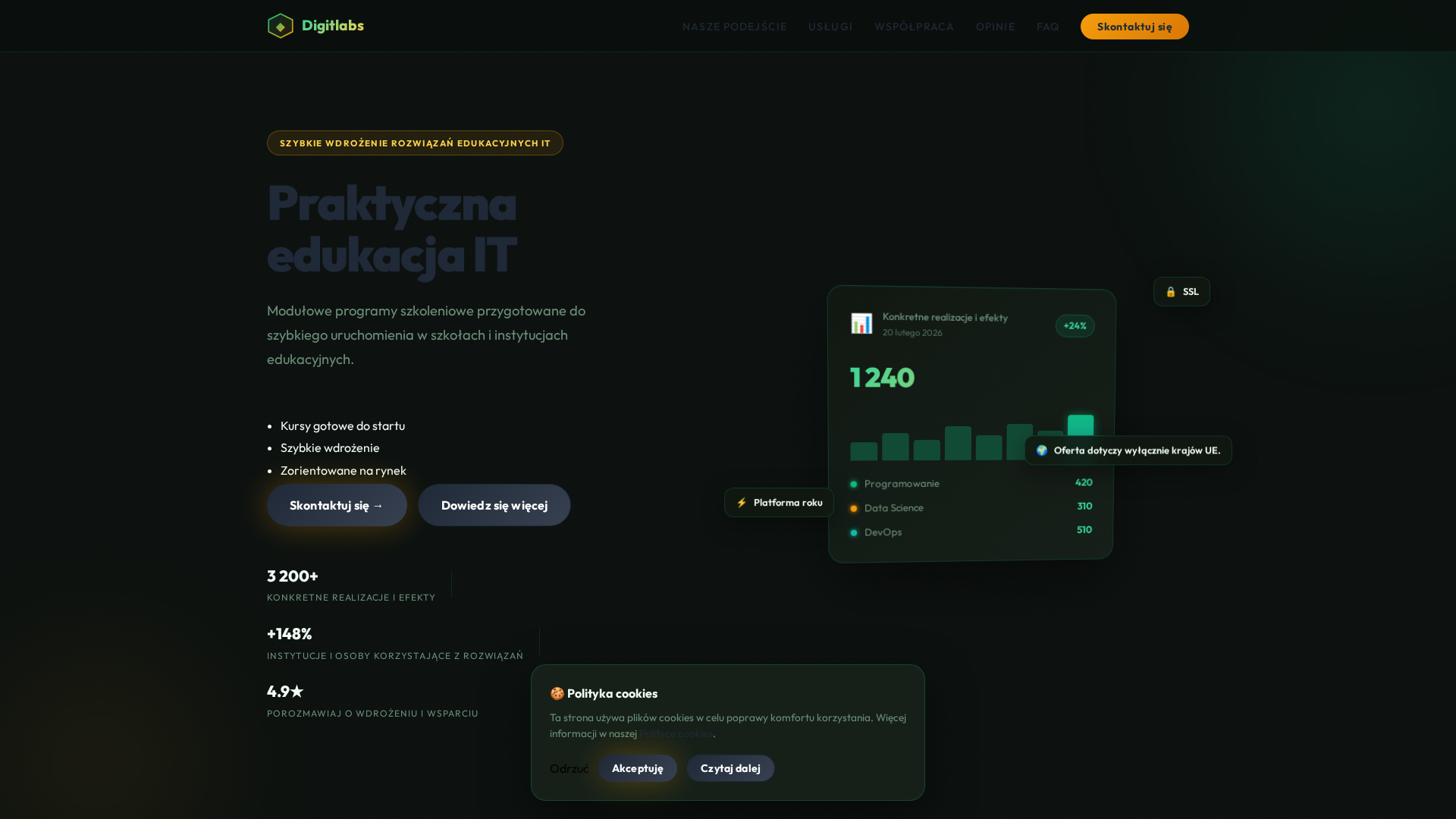Click the Kursy gotowe do startu bullet
The height and width of the screenshot is (819, 1456).
point(343,426)
